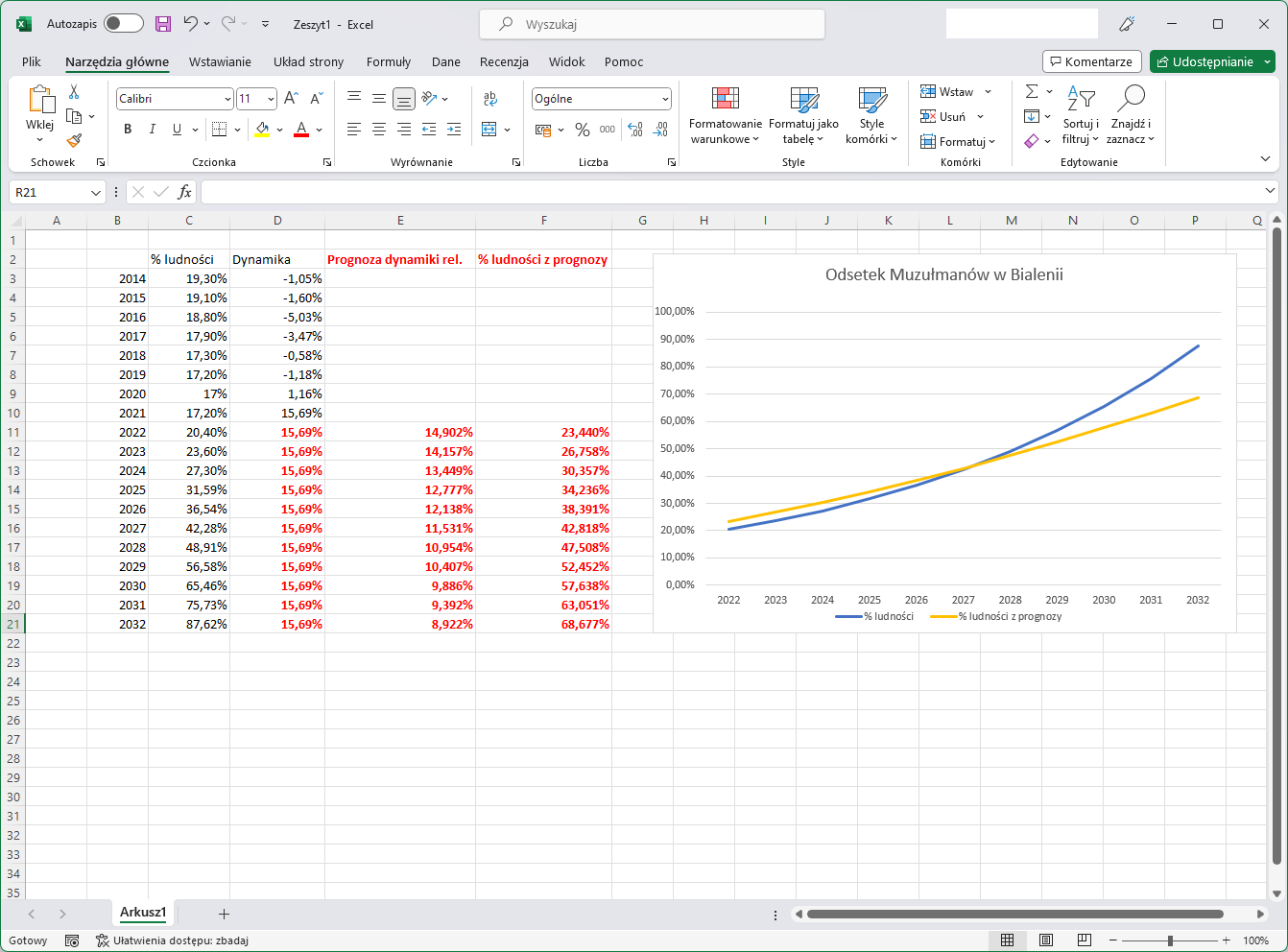Click the Komentarze button
The height and width of the screenshot is (952, 1288).
point(1092,61)
